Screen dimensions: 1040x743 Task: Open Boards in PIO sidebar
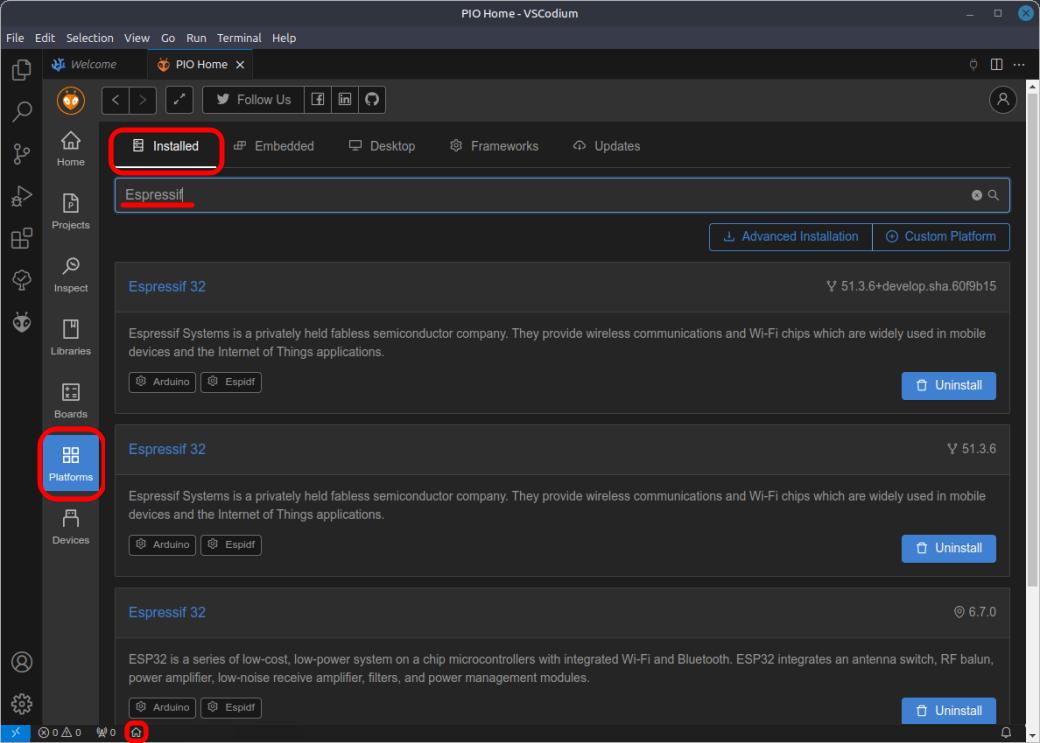70,400
